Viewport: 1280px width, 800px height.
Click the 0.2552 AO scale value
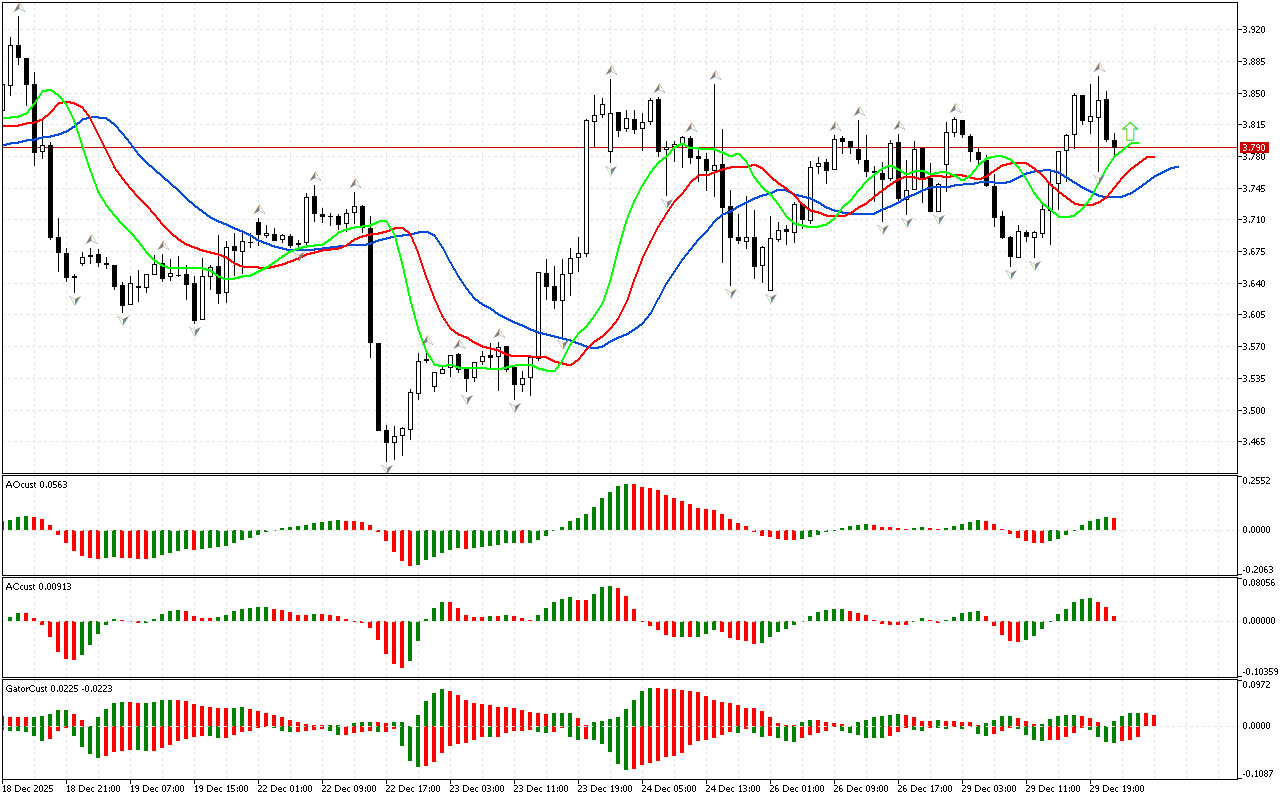click(x=1256, y=481)
